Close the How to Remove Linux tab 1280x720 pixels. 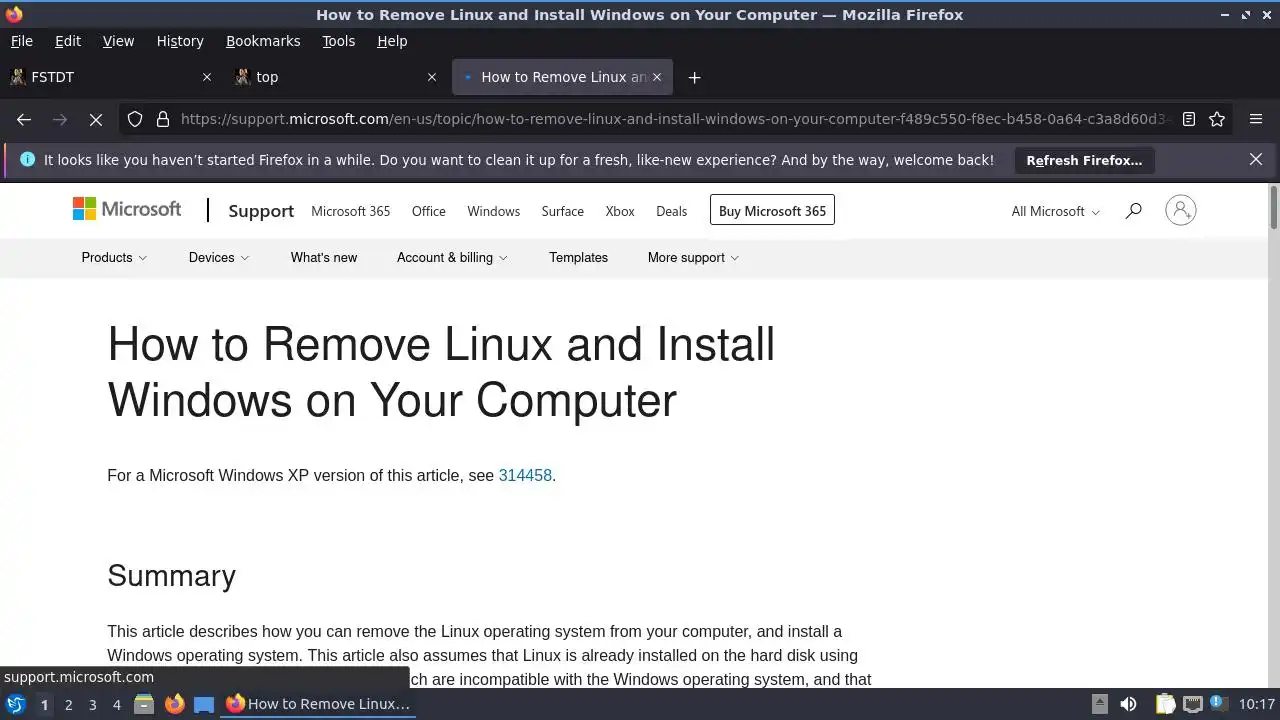[x=657, y=77]
